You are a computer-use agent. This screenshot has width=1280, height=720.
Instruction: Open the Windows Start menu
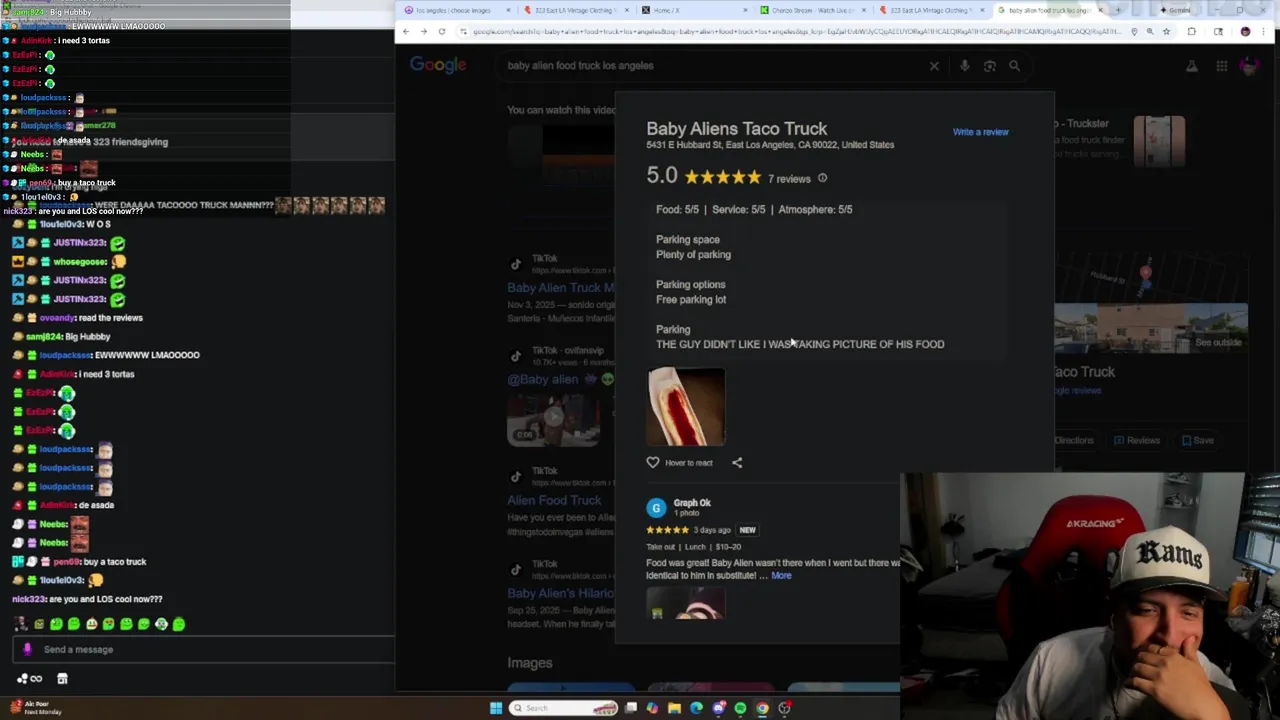coord(495,708)
